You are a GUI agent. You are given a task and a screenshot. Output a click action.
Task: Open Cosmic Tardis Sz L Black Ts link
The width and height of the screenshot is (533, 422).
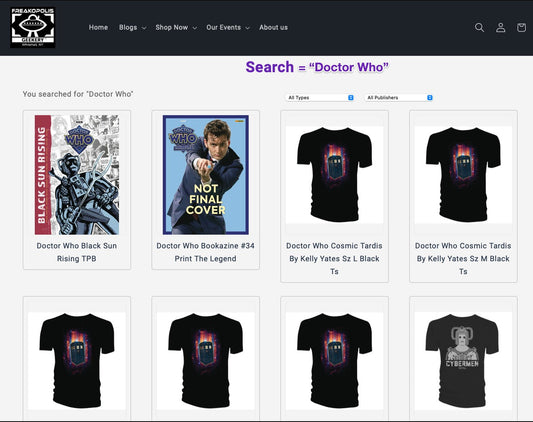pyautogui.click(x=334, y=258)
